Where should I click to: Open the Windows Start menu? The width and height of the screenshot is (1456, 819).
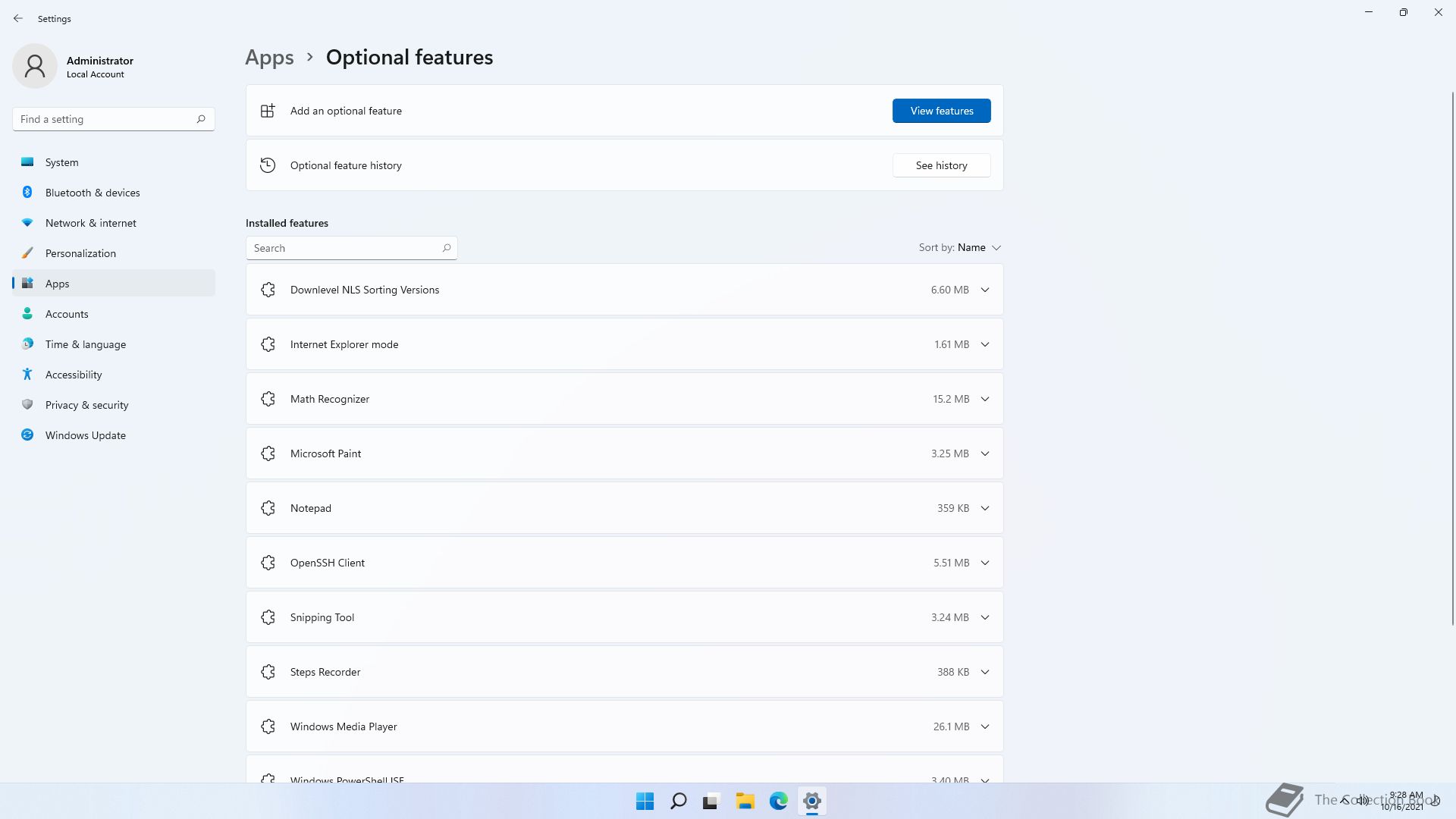pyautogui.click(x=645, y=801)
